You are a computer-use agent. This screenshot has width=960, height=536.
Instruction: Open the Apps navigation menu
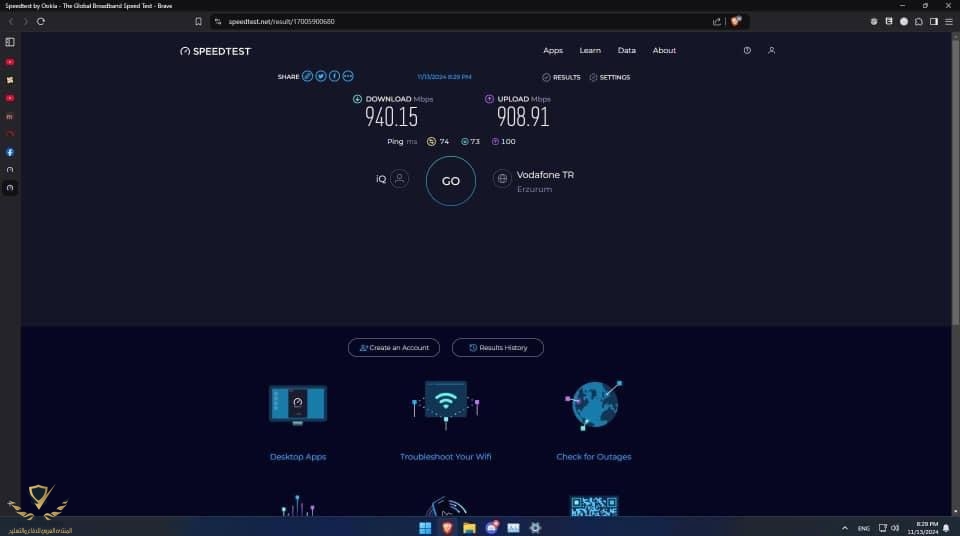553,51
